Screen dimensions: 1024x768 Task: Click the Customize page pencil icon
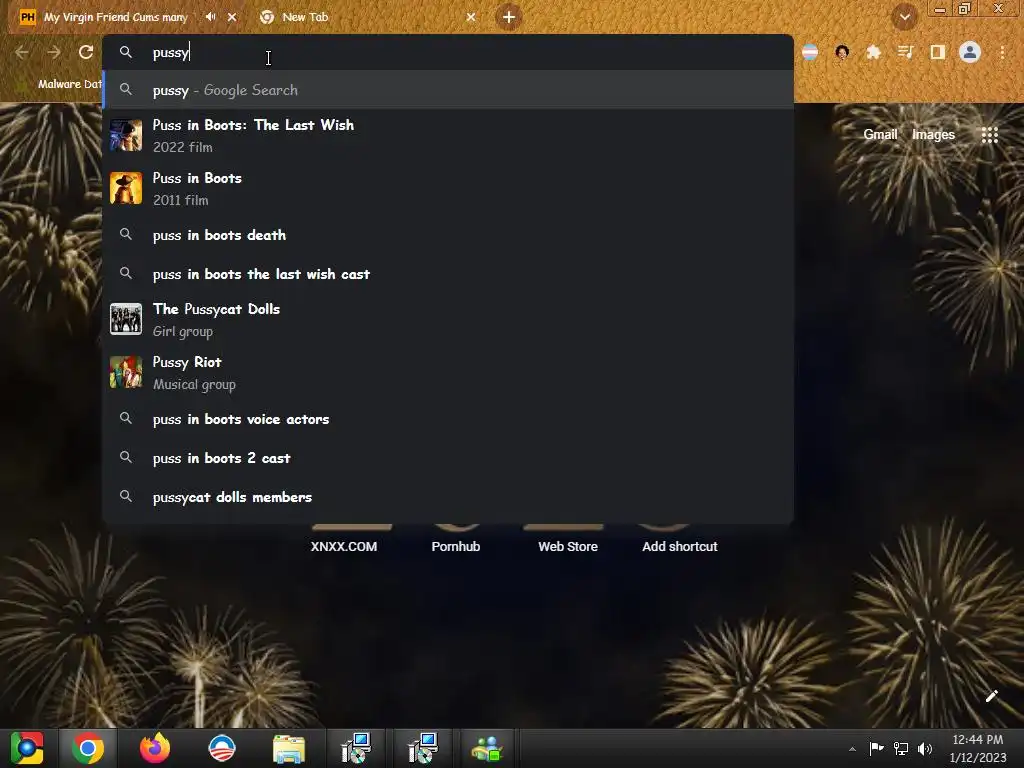click(992, 696)
